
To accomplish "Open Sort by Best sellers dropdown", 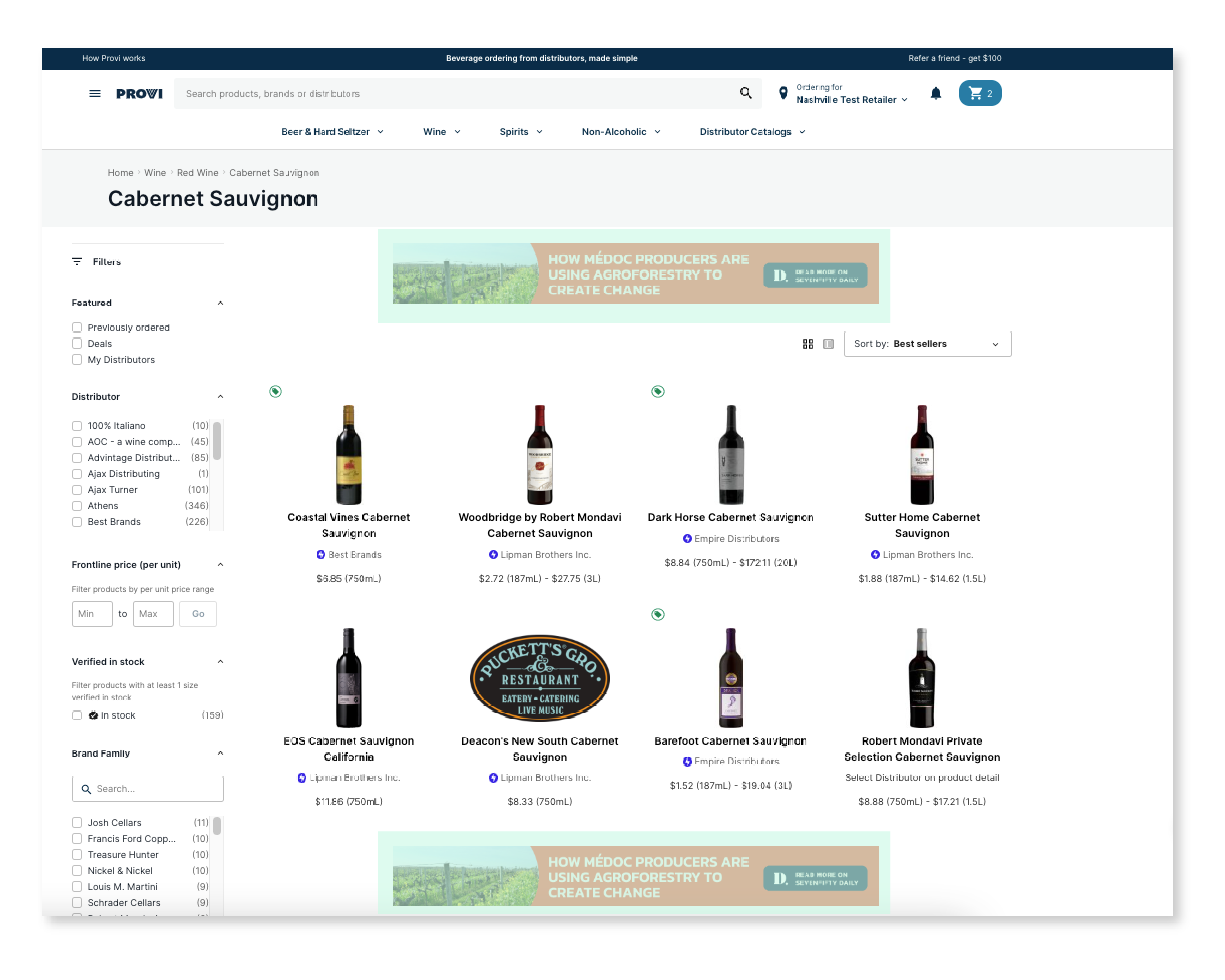I will point(927,344).
